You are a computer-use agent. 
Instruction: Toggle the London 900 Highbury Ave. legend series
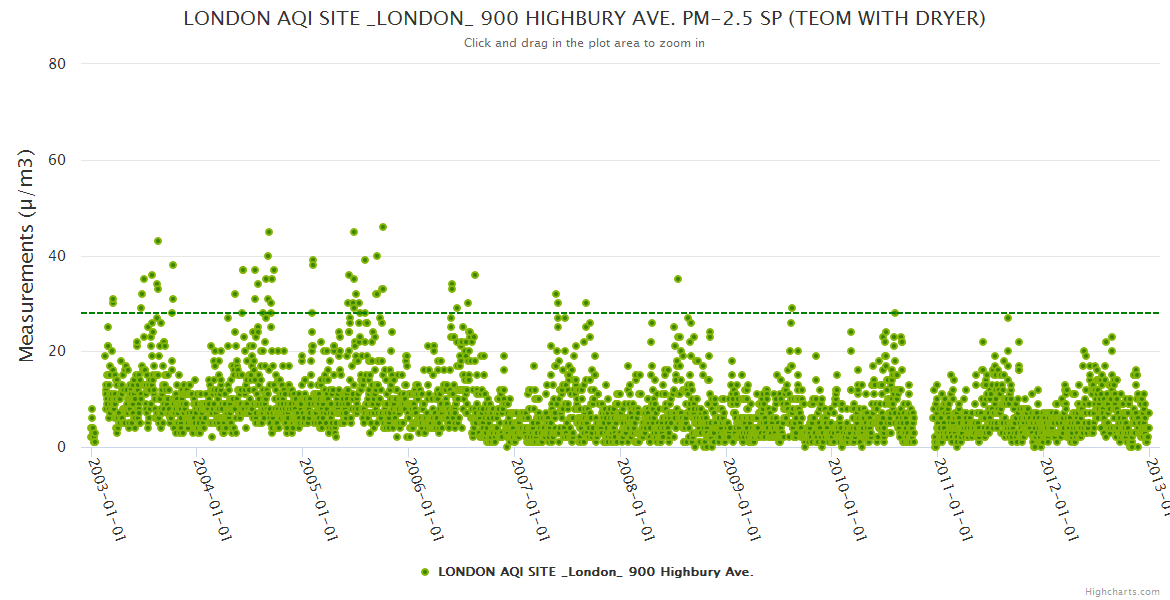(x=595, y=573)
